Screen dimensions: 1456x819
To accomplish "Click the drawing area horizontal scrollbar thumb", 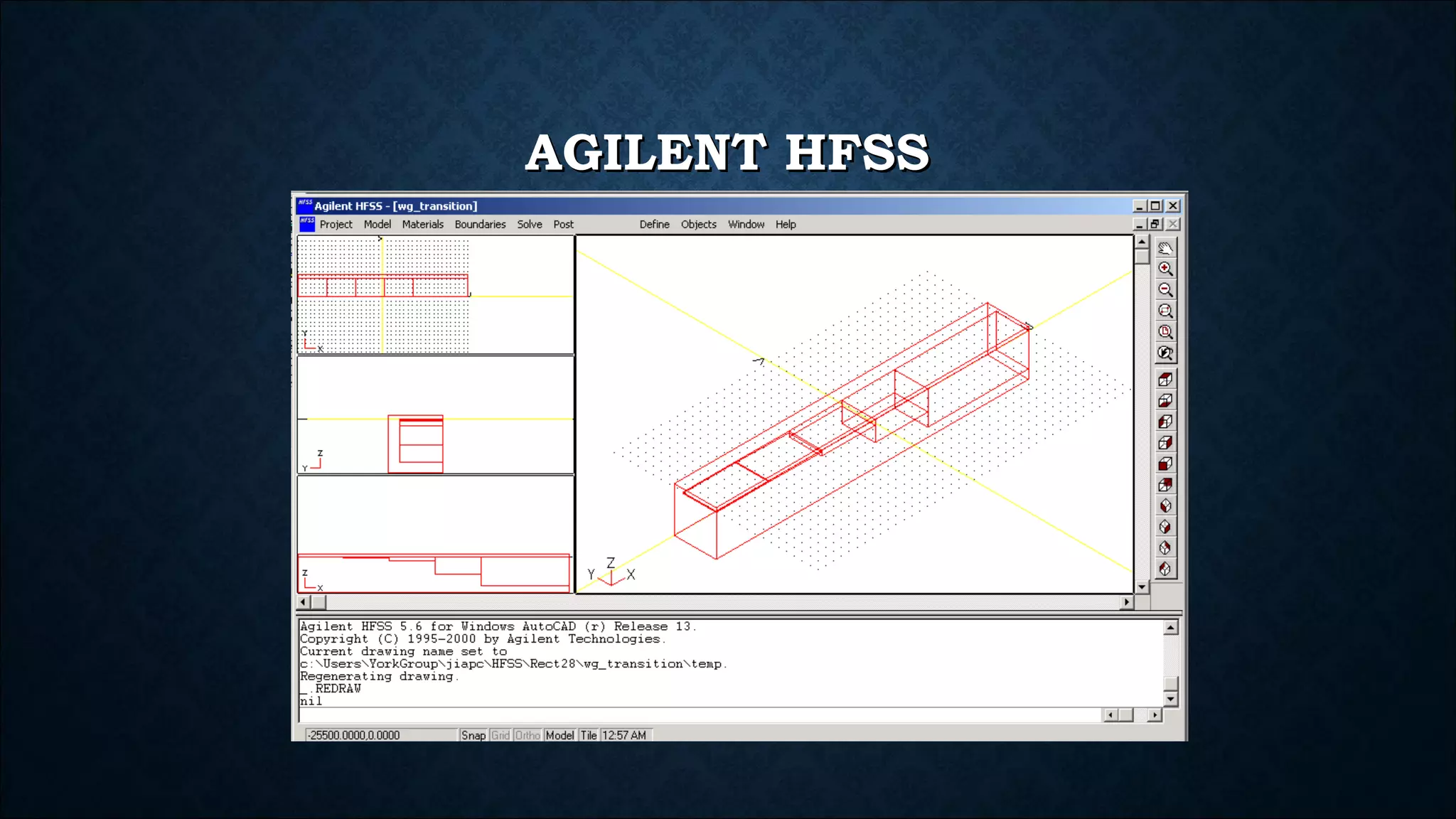I will click(318, 602).
